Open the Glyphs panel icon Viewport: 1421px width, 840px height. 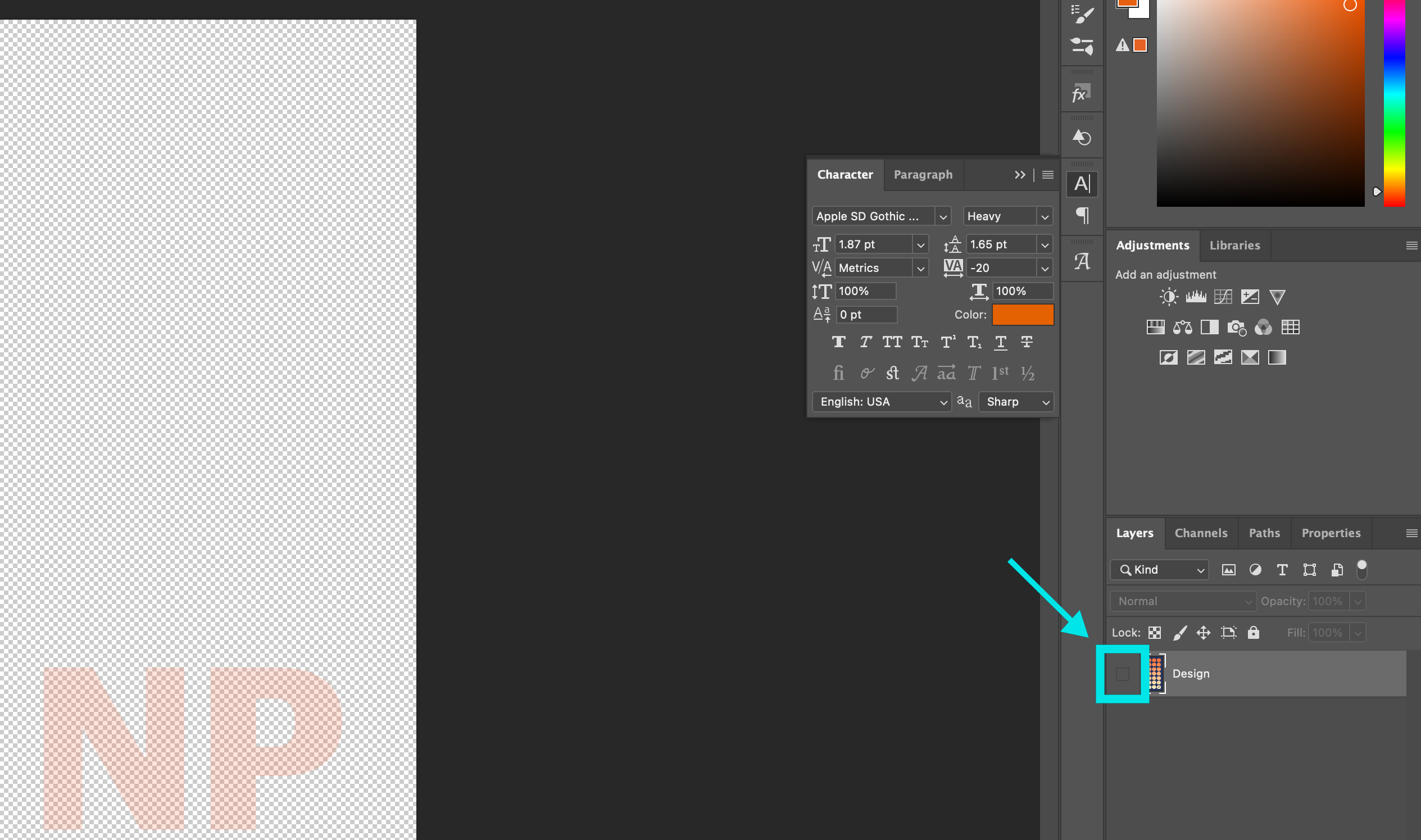tap(1082, 261)
